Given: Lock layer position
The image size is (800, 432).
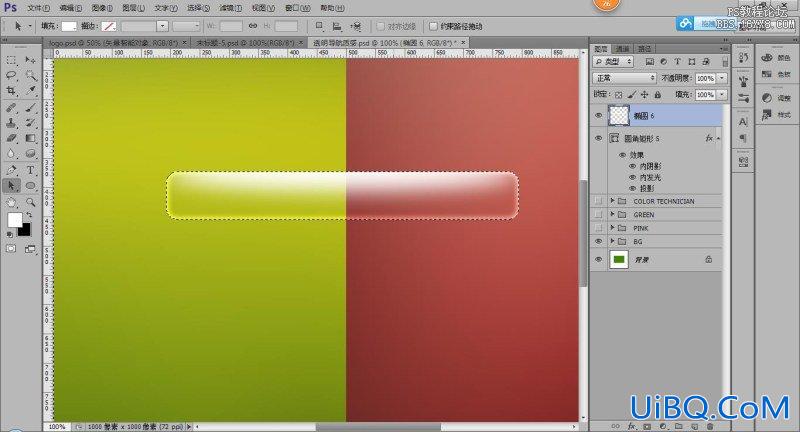Looking at the screenshot, I should (644, 95).
